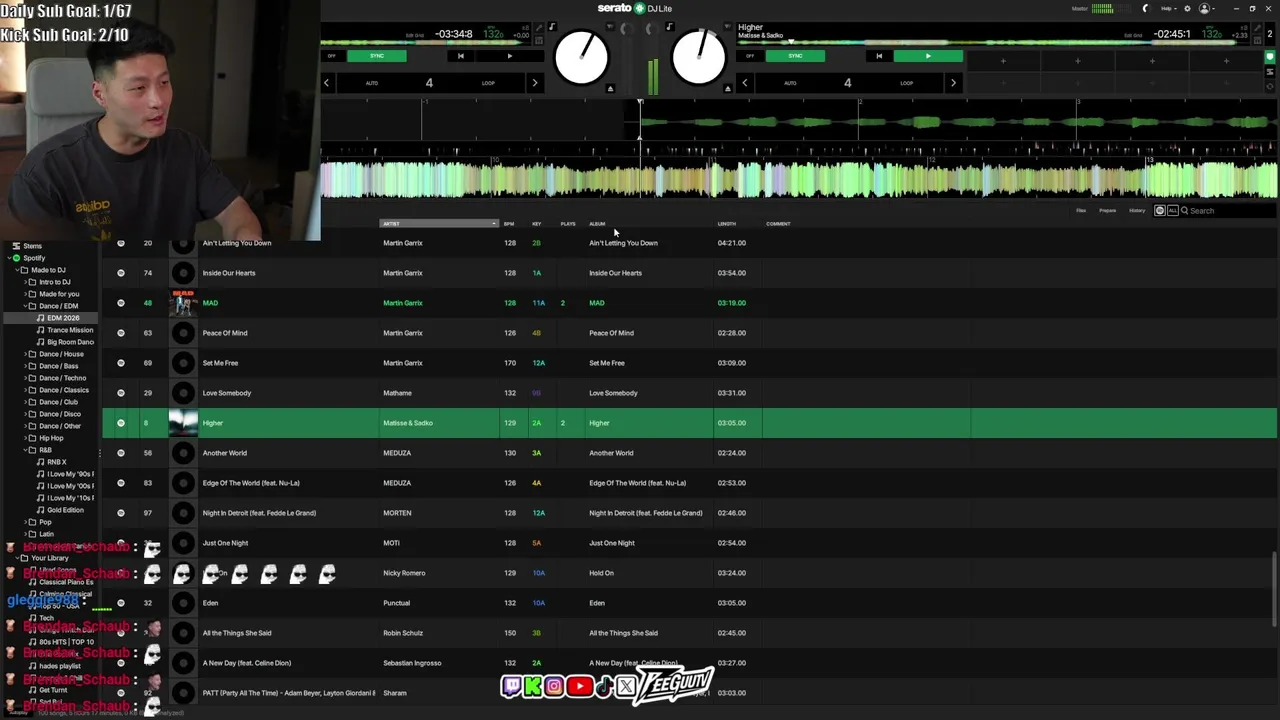1280x720 pixels.
Task: Expand the Intro to DJ folder
Action: [26, 282]
